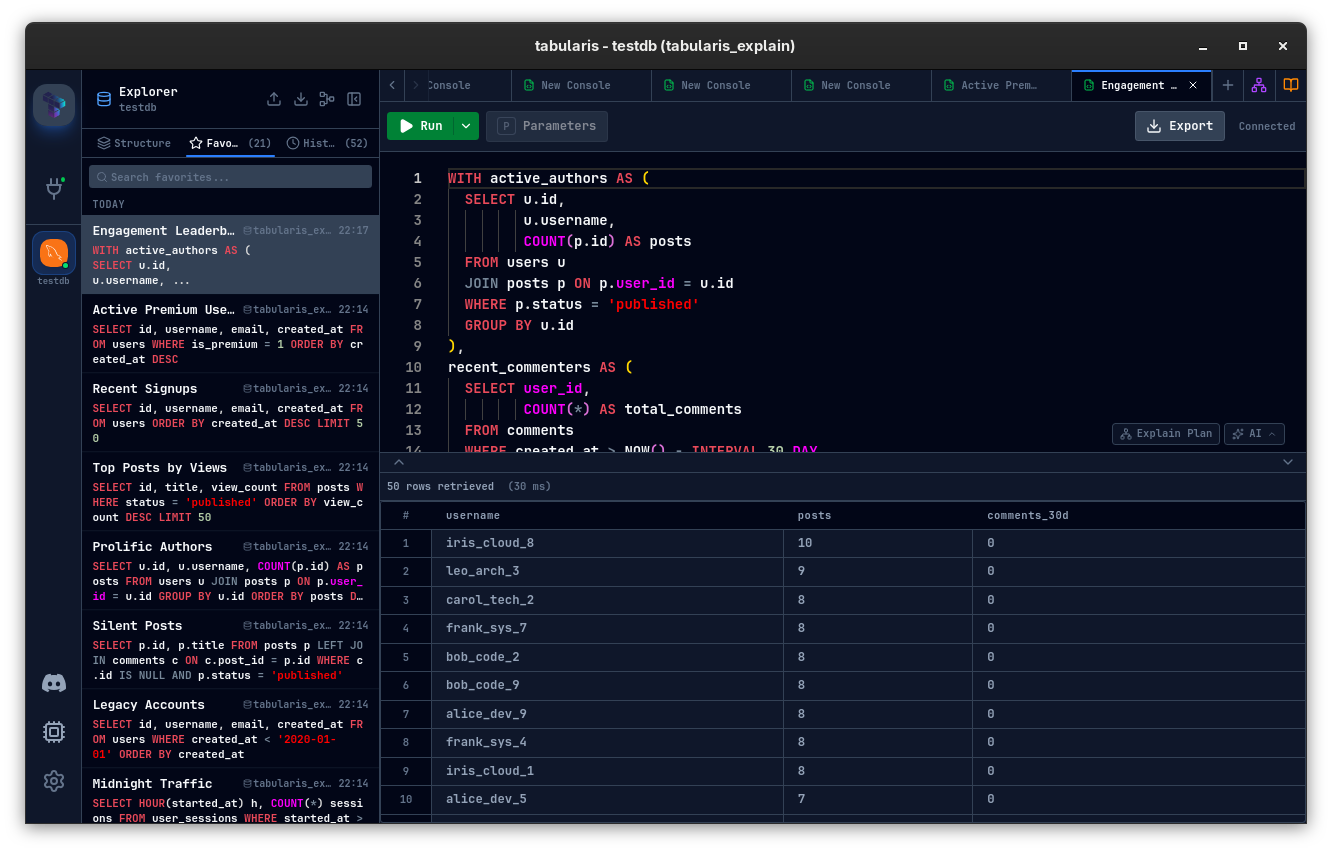Open the Run button dropdown arrow

coord(466,126)
